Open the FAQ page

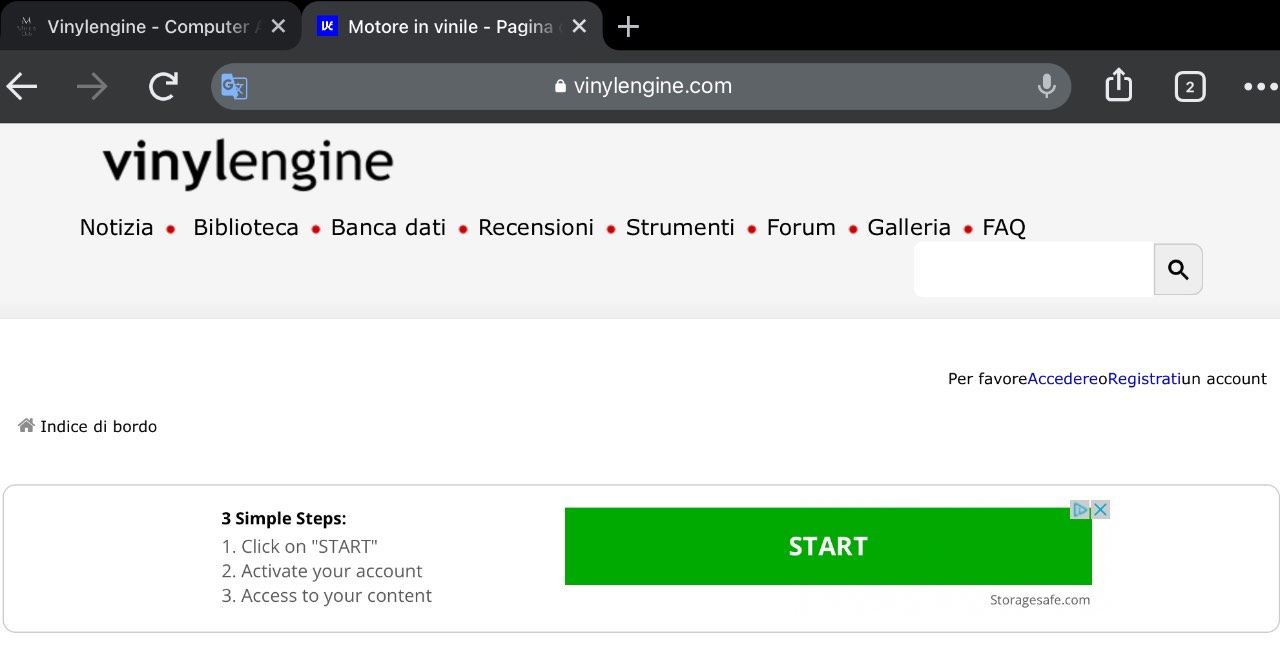tap(1004, 228)
